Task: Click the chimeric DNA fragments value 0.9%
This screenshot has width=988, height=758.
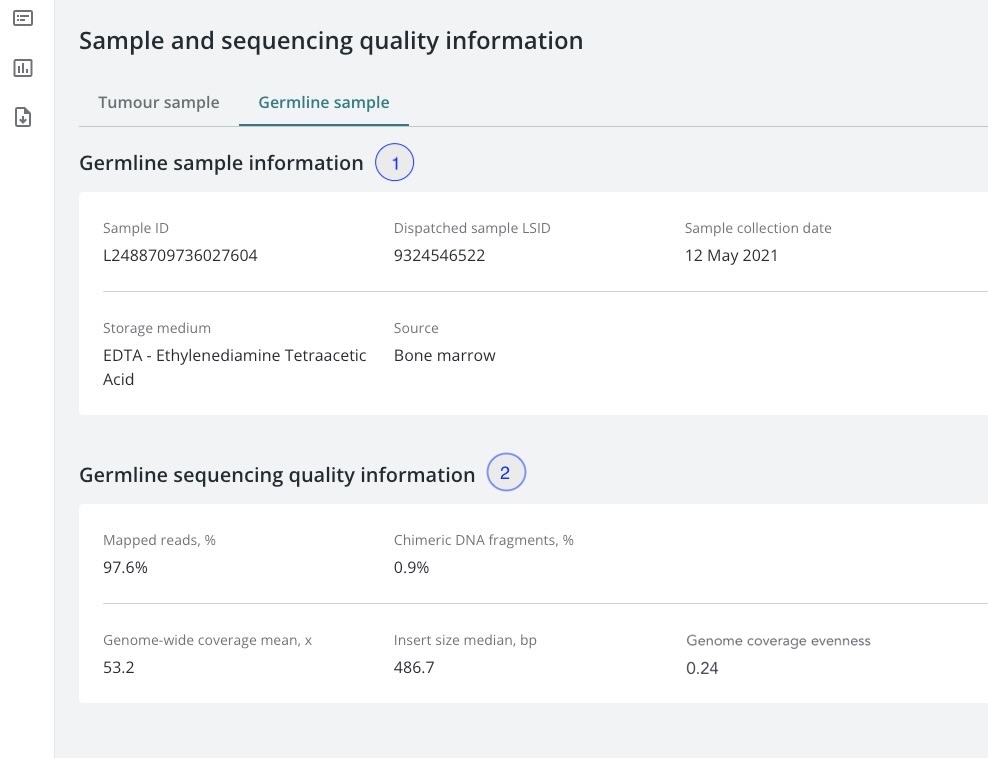Action: [x=411, y=567]
